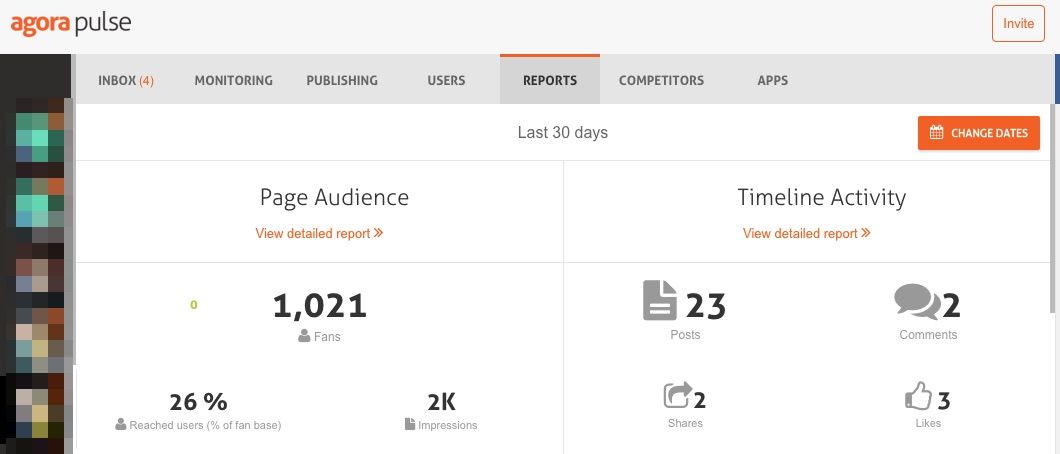This screenshot has width=1060, height=454.
Task: Switch to the Monitoring tab
Action: (233, 80)
